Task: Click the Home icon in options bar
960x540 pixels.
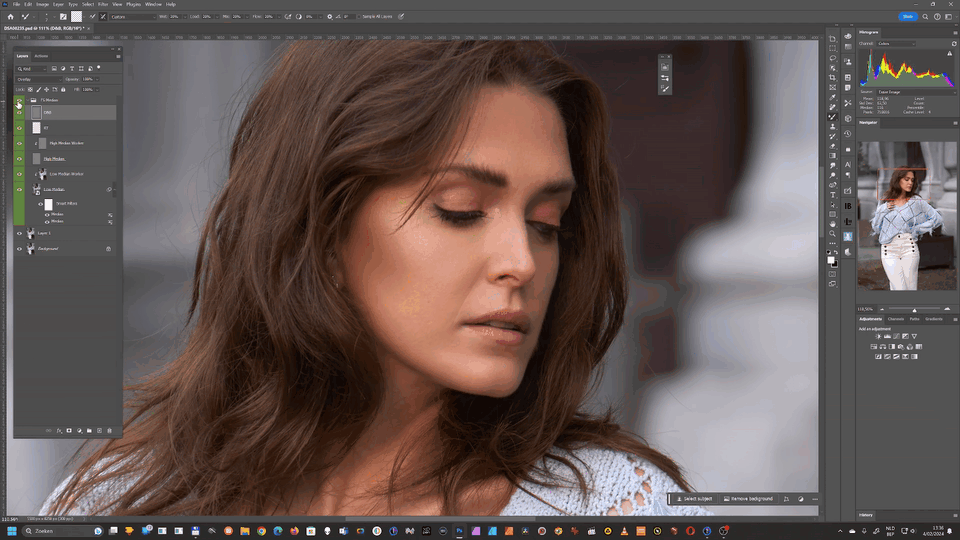Action: point(10,17)
